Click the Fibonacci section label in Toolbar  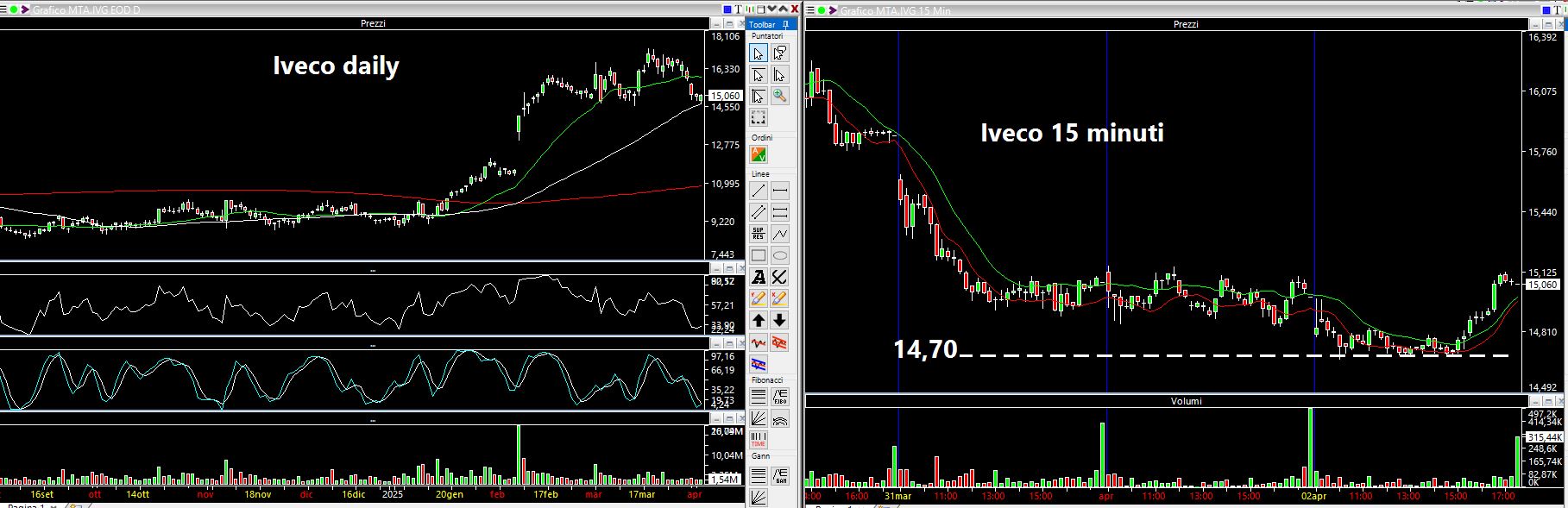[x=767, y=380]
